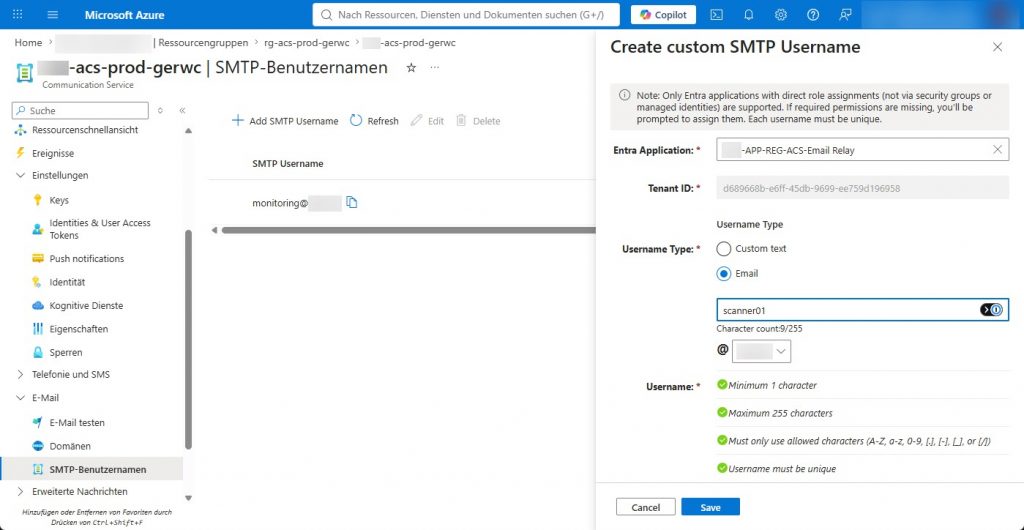Click the SMTP Username column header
1024x530 pixels.
(288, 164)
